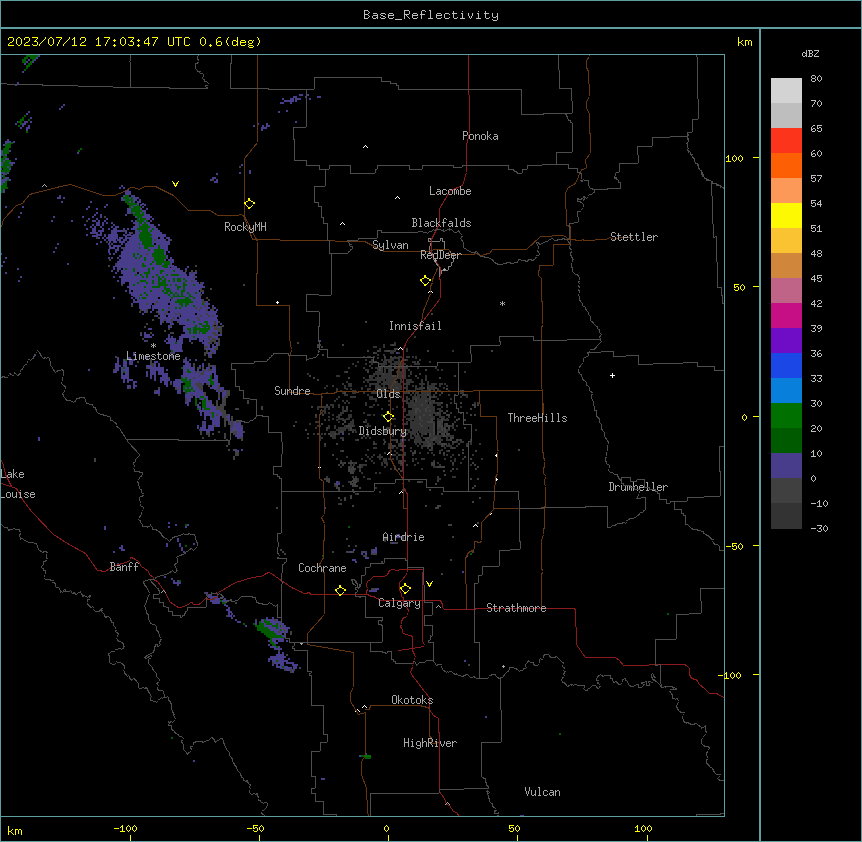The image size is (862, 842).
Task: Click the white caret marker west of Lacombe
Action: click(x=397, y=198)
